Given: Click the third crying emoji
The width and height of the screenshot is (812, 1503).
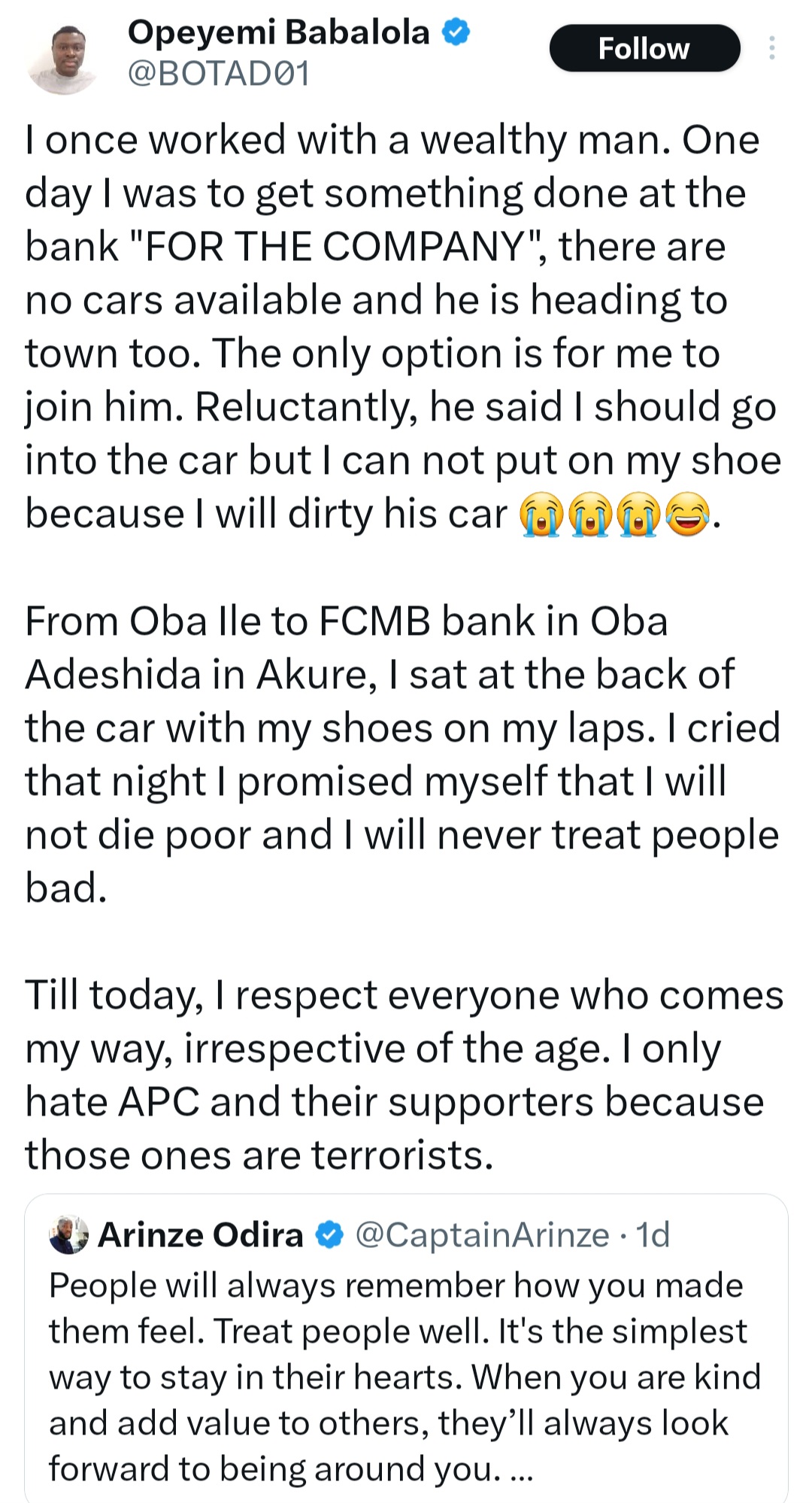Looking at the screenshot, I should [x=639, y=518].
